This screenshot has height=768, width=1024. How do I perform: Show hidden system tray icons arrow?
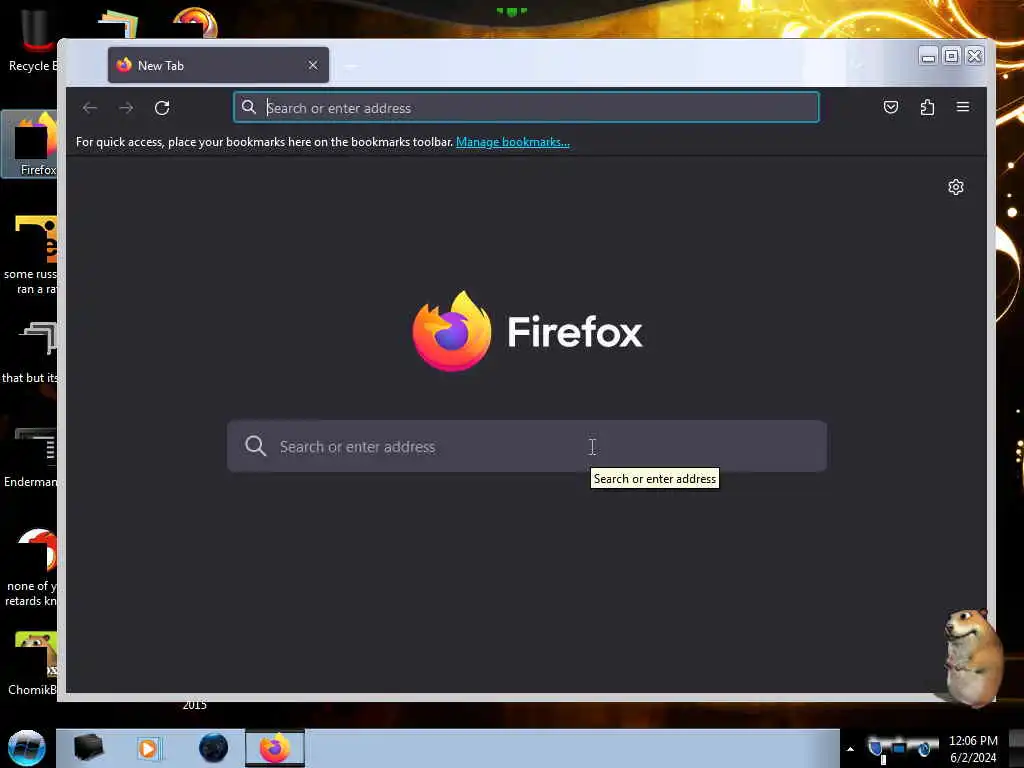(850, 749)
